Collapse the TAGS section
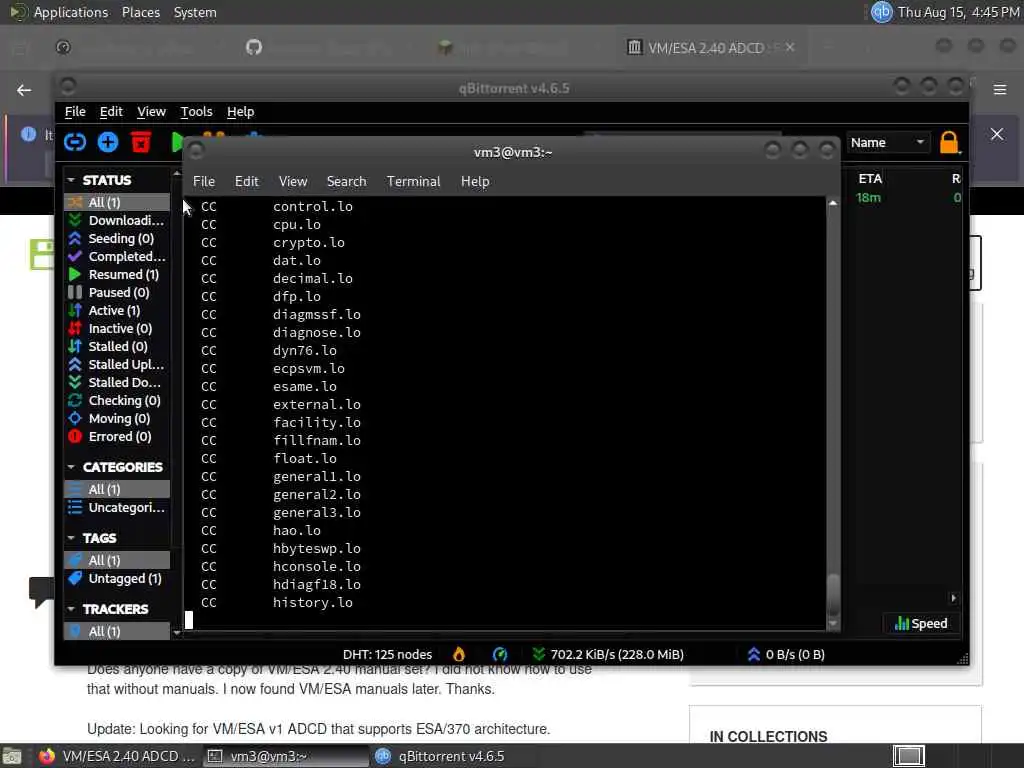The width and height of the screenshot is (1024, 768). pyautogui.click(x=71, y=537)
